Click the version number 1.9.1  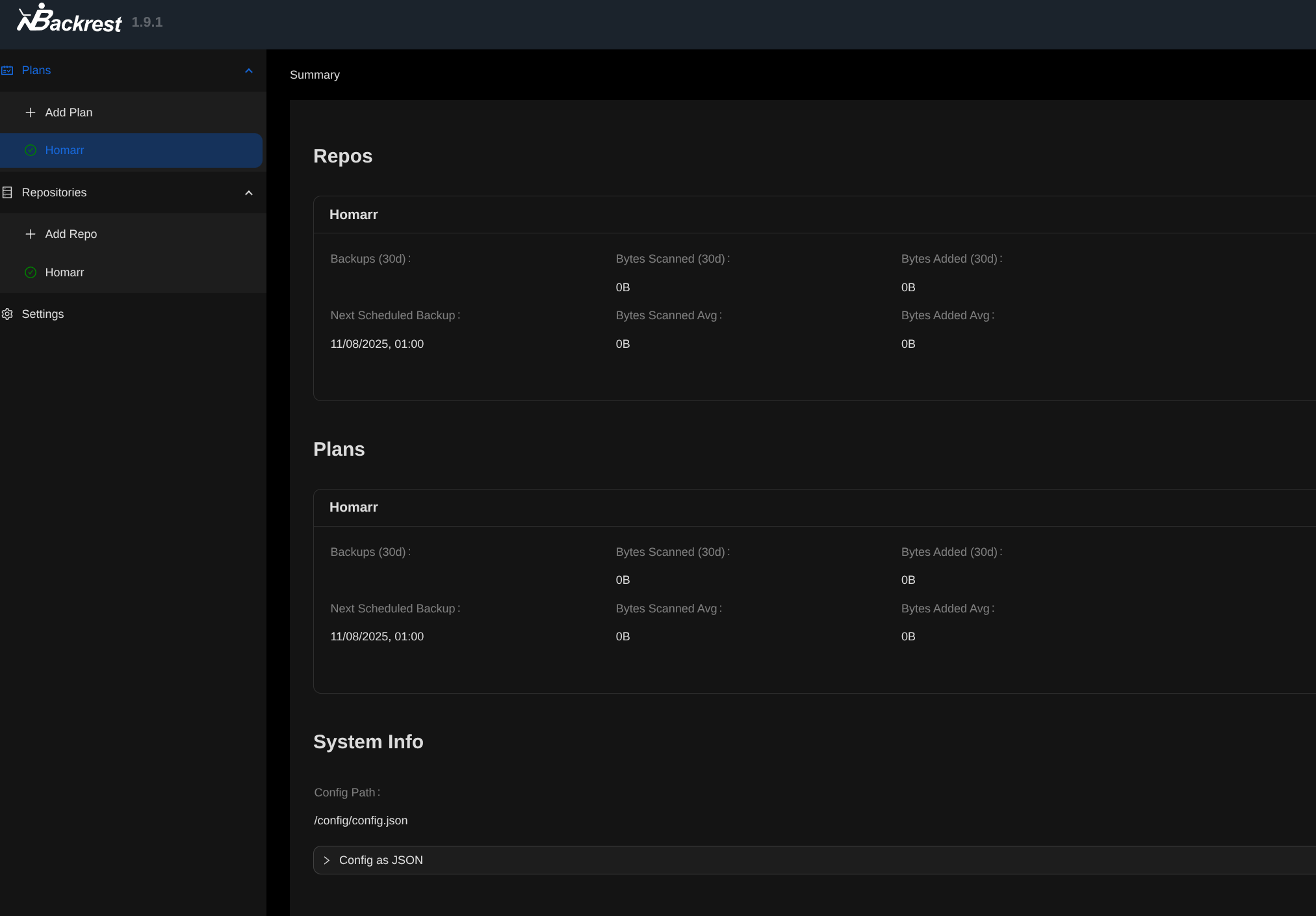147,22
